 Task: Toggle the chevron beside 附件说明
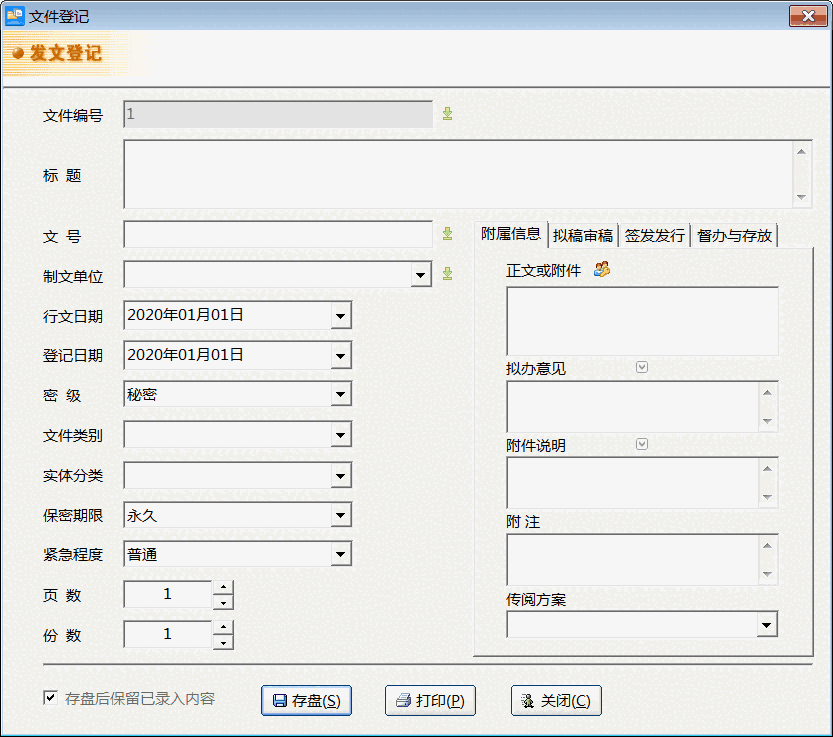click(x=640, y=443)
